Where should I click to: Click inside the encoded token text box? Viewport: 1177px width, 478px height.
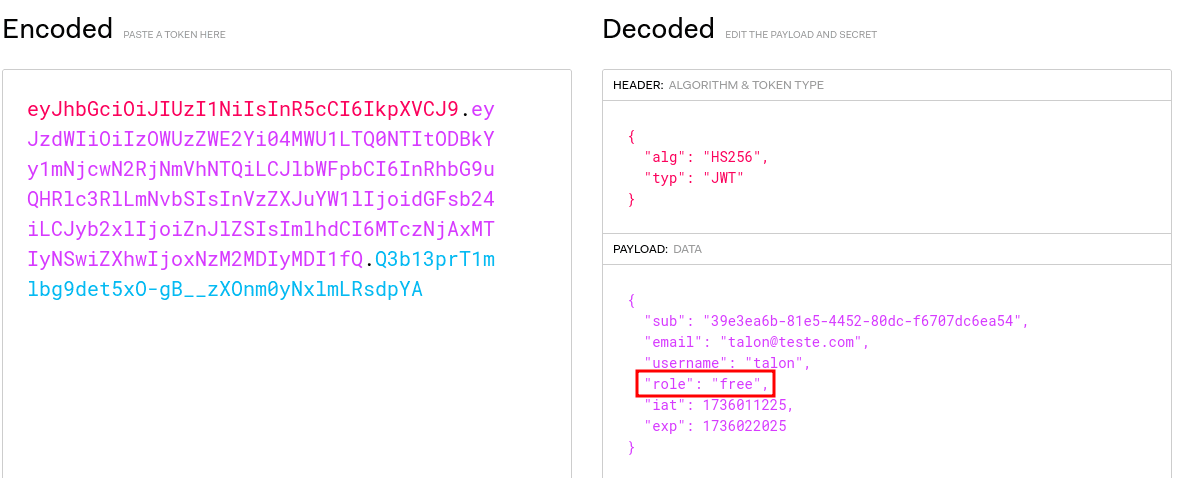click(x=287, y=274)
